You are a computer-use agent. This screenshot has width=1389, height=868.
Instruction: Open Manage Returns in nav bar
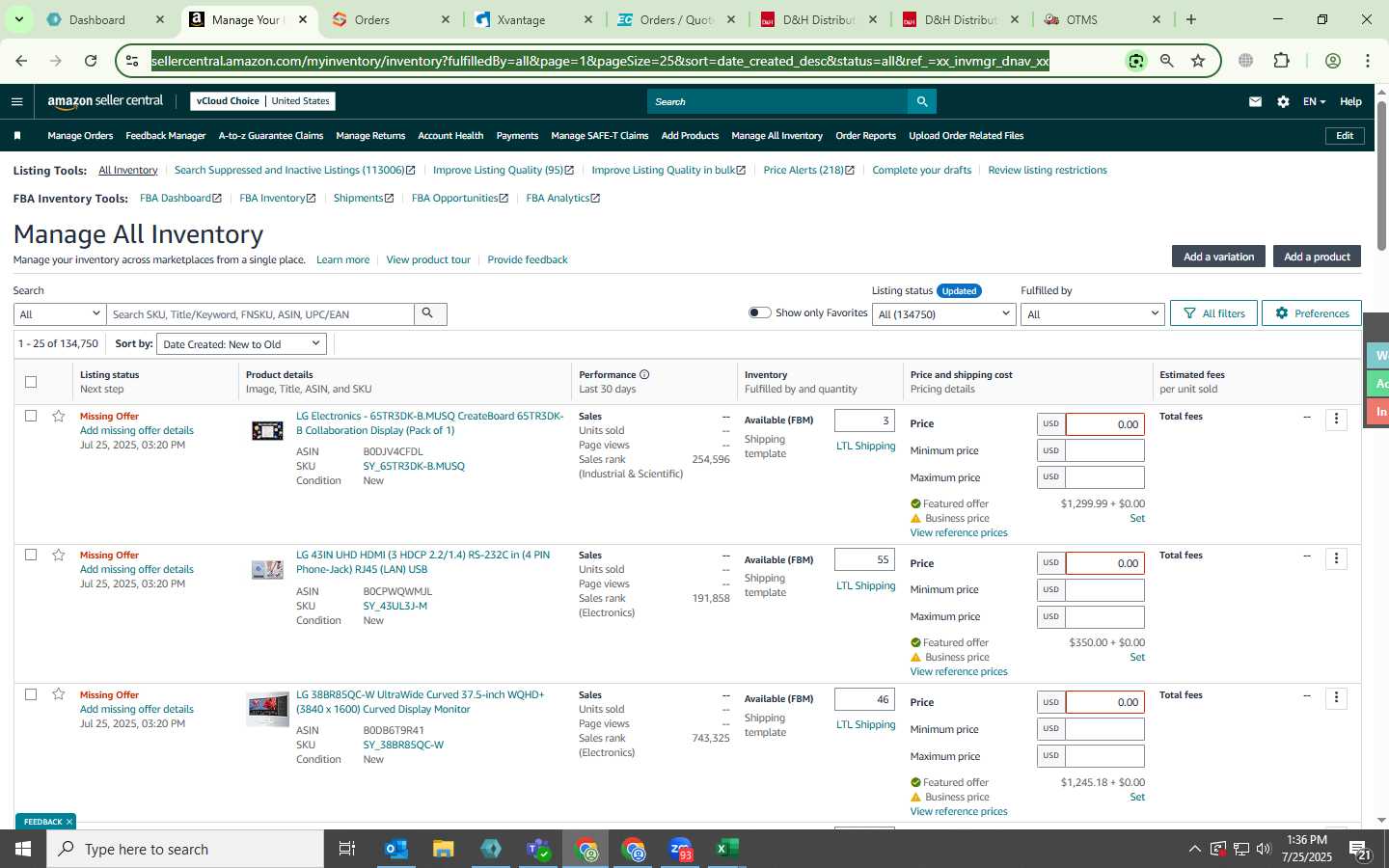370,136
